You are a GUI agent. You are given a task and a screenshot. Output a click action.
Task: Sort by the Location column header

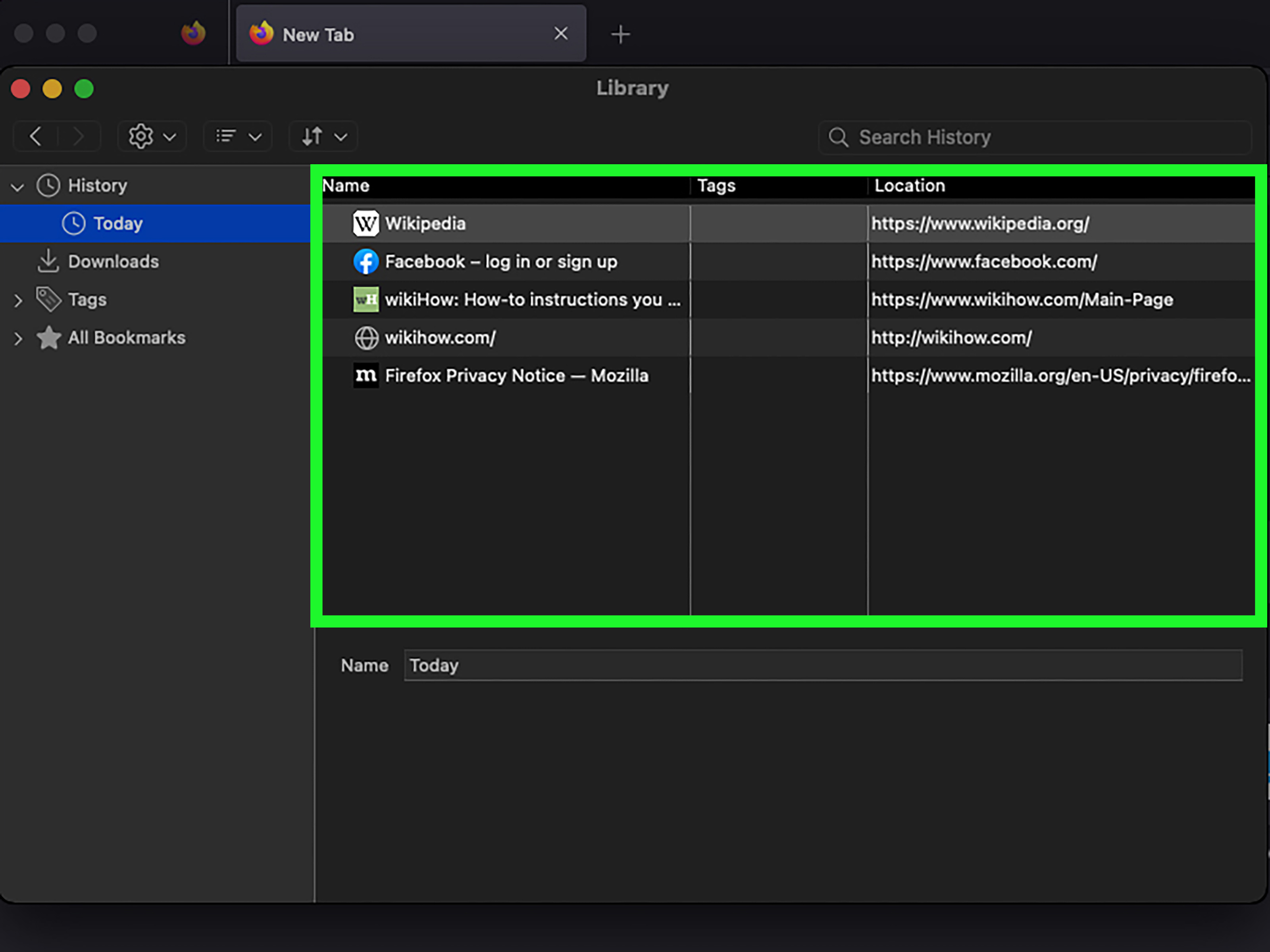tap(910, 186)
